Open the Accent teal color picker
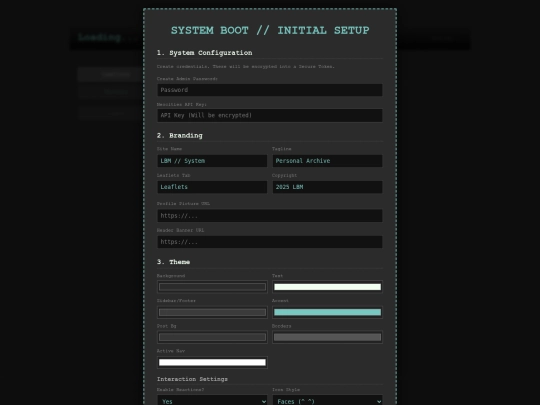 (327, 312)
